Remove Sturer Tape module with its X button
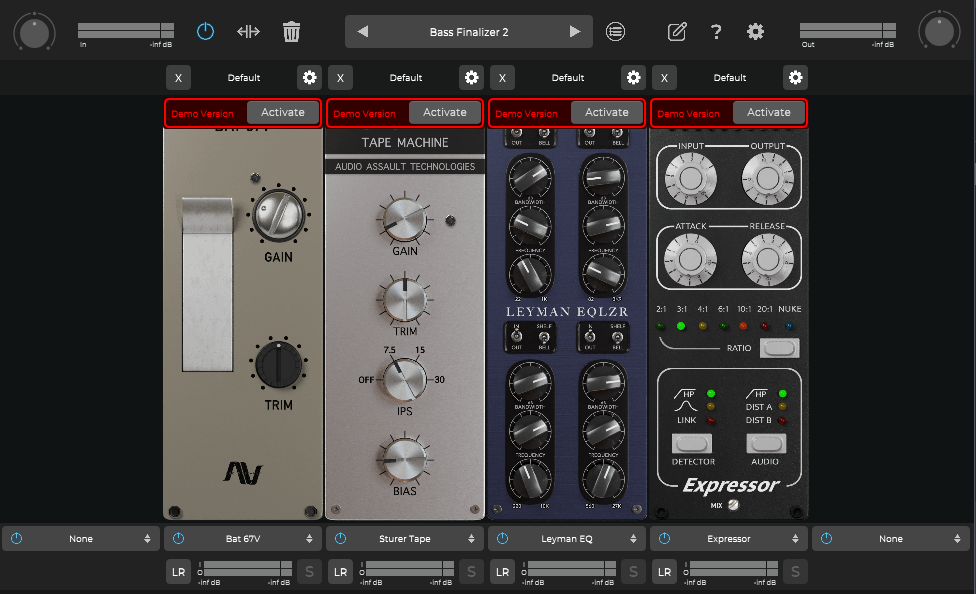The height and width of the screenshot is (594, 976). tap(340, 78)
